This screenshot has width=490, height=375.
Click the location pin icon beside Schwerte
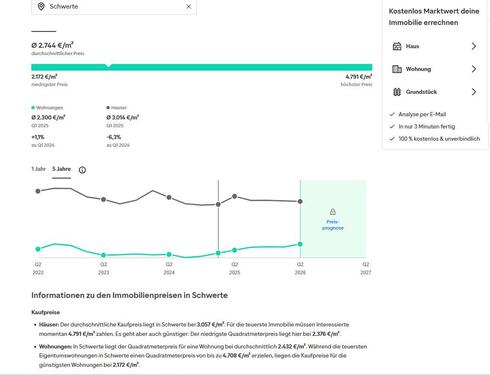41,6
